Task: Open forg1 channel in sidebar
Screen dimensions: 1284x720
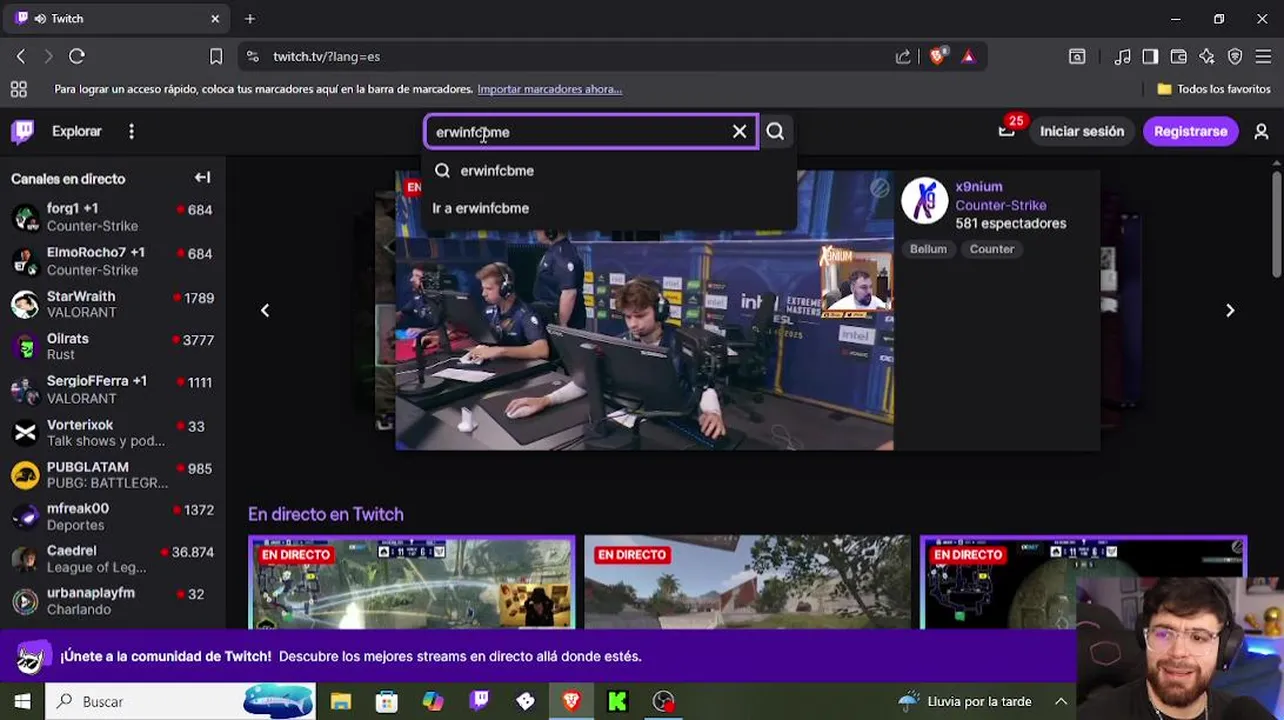Action: (112, 217)
